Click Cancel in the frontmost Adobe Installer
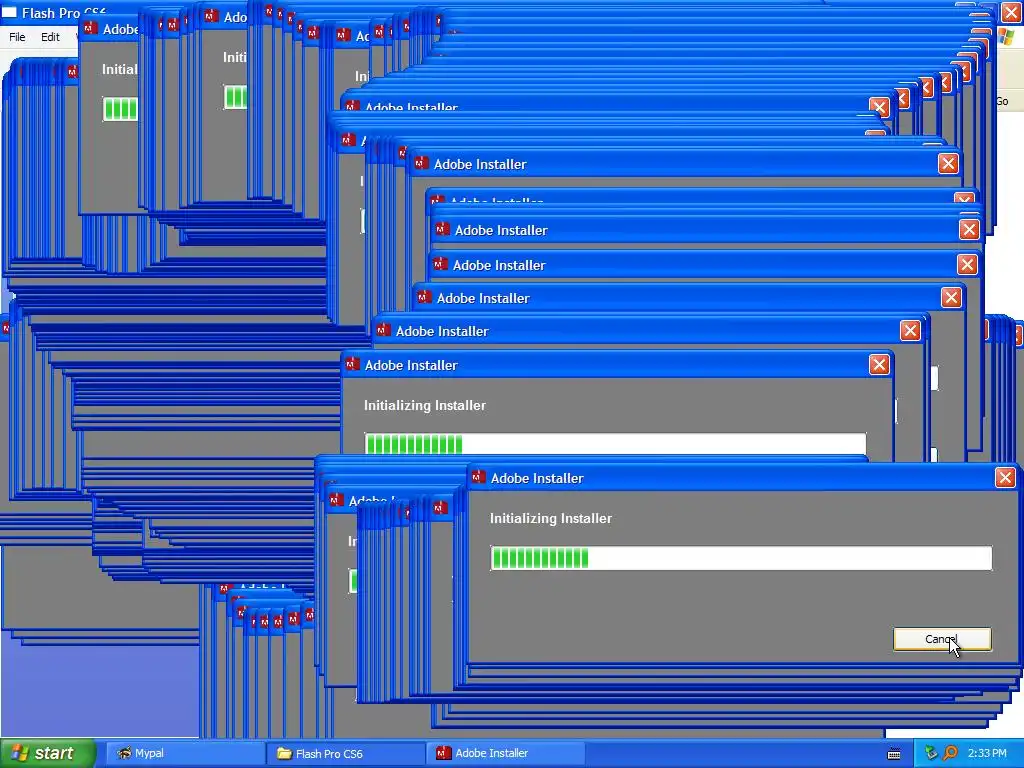Viewport: 1024px width, 768px height. [x=942, y=639]
